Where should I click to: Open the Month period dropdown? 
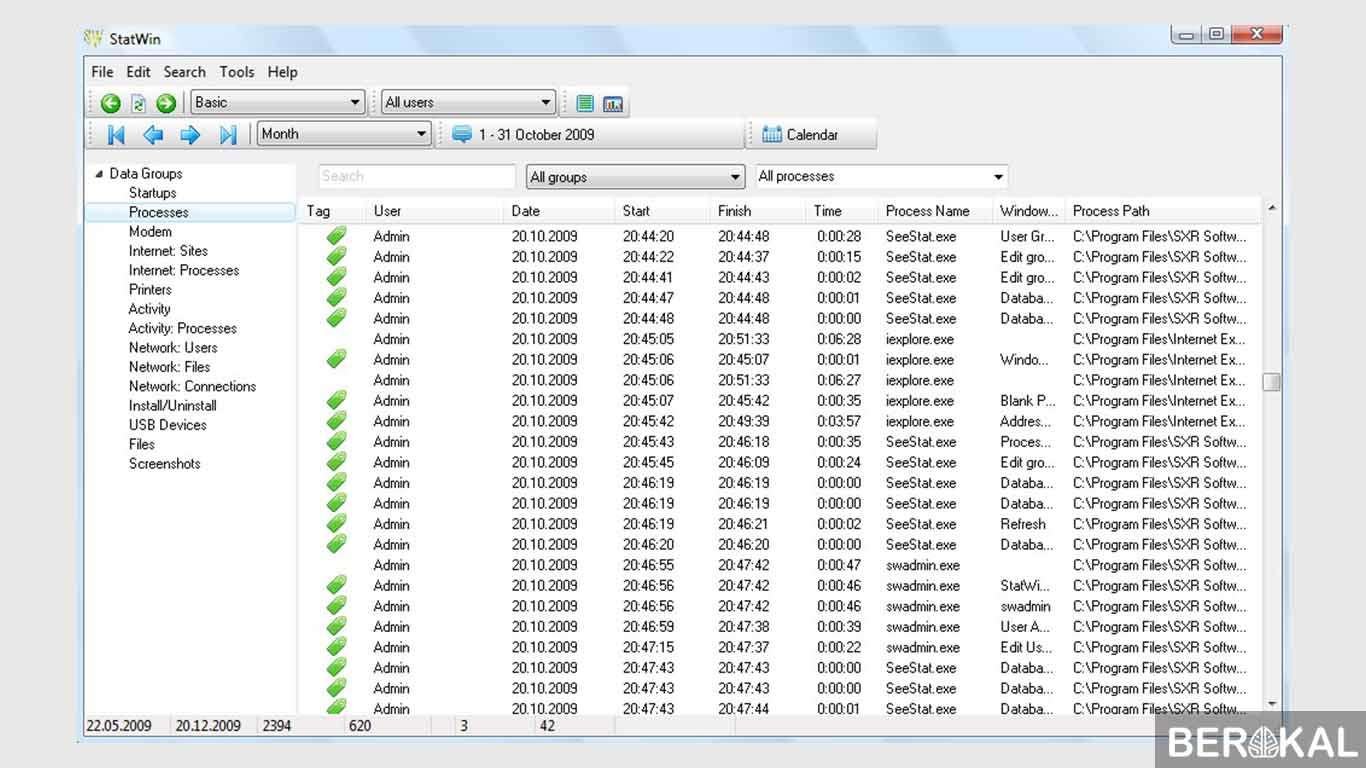(344, 134)
